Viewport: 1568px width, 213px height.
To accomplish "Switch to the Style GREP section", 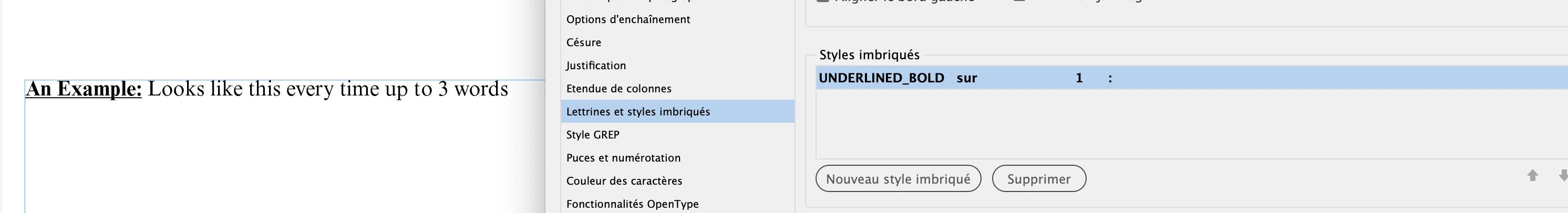I will [593, 135].
